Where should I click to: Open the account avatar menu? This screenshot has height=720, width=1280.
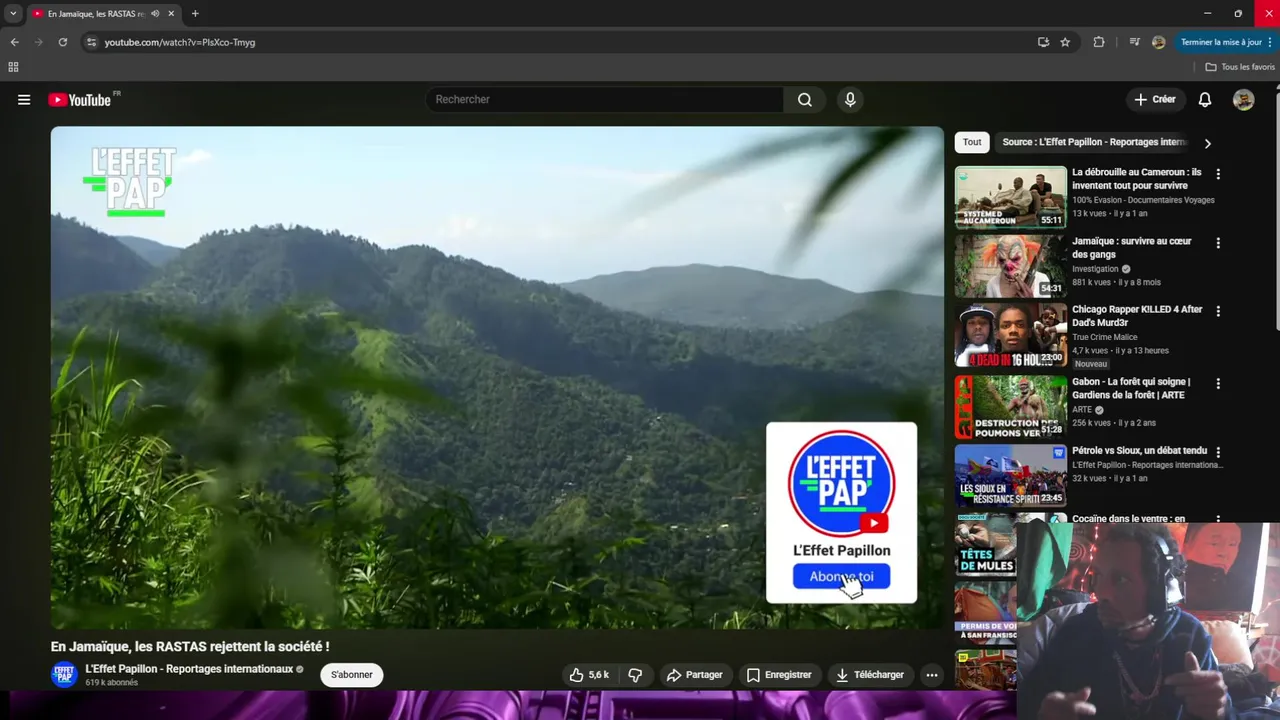tap(1244, 100)
